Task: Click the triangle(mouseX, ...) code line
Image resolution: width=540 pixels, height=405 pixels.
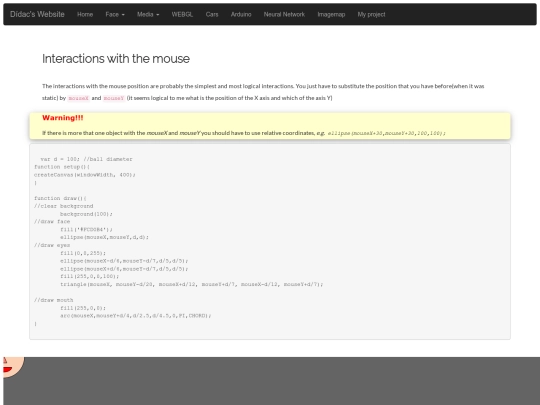Action: point(191,284)
